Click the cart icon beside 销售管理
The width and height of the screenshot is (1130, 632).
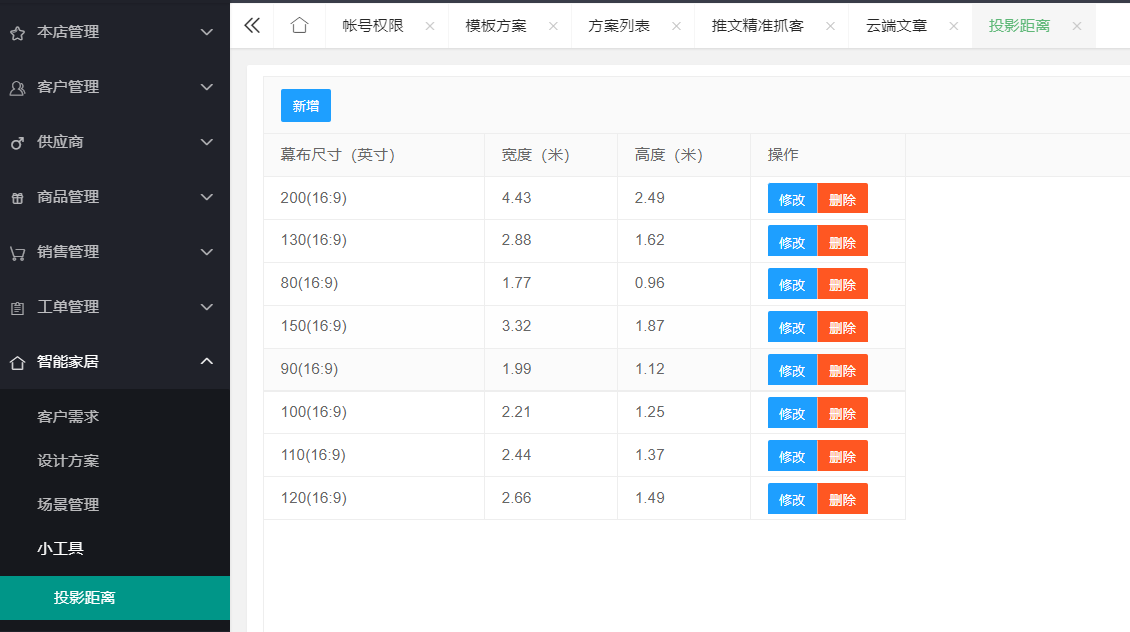click(x=17, y=253)
